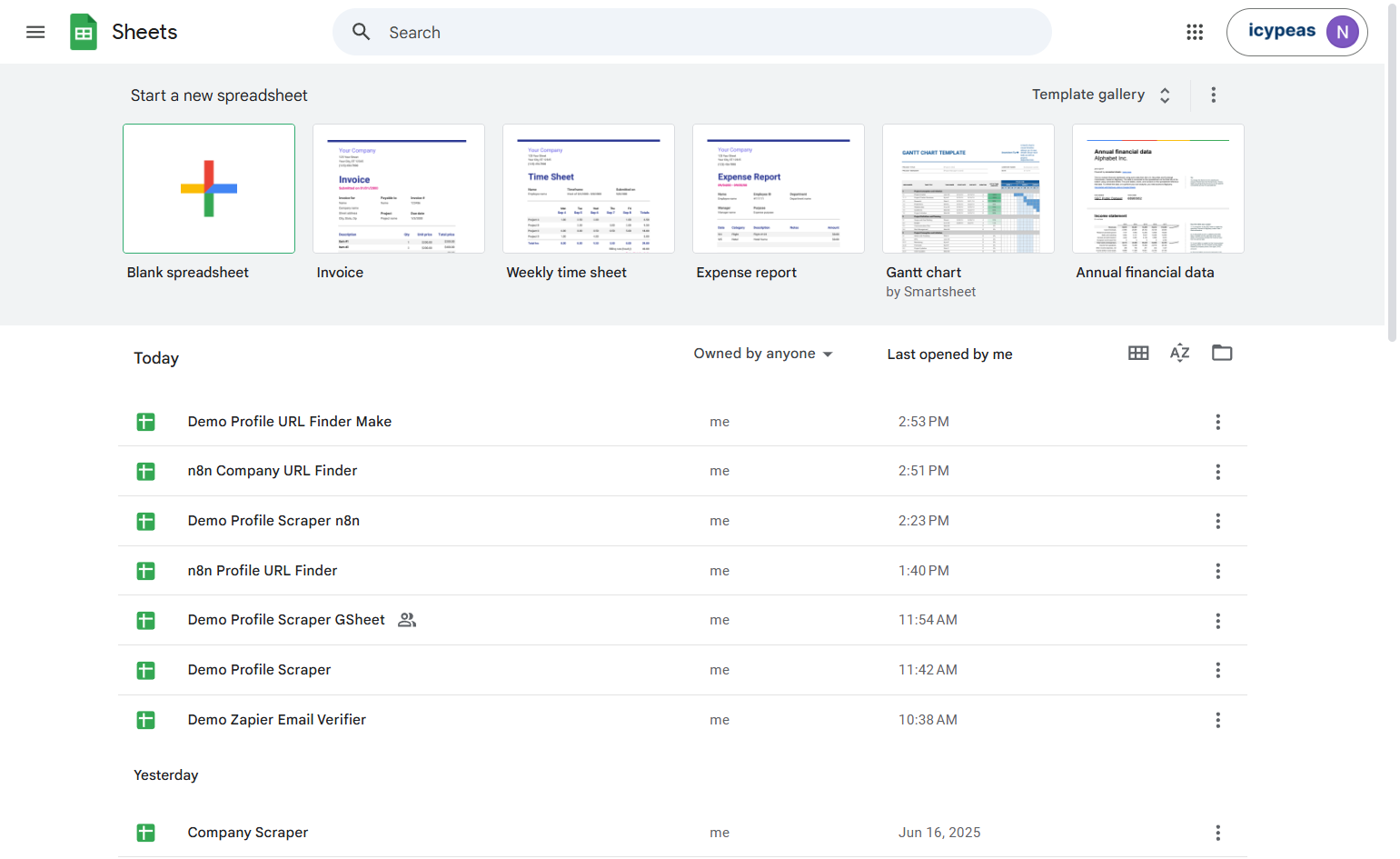Click the page vertical scrollbar
This screenshot has height=859, width=1400.
click(x=1392, y=173)
